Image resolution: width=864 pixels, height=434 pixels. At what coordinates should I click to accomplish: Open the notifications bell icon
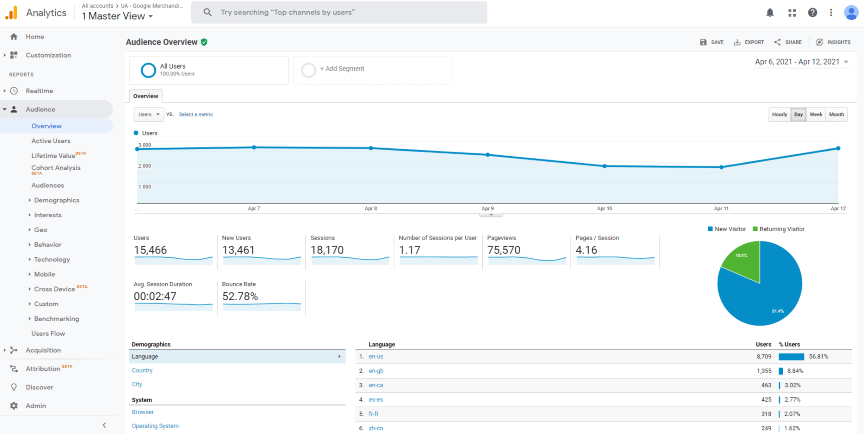770,13
